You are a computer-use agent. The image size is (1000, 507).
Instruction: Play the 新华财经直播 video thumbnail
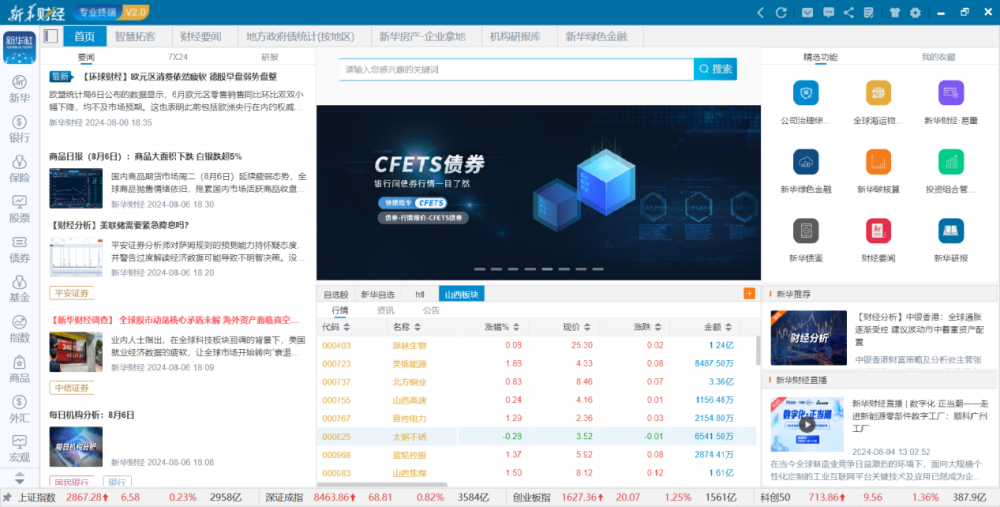[806, 424]
